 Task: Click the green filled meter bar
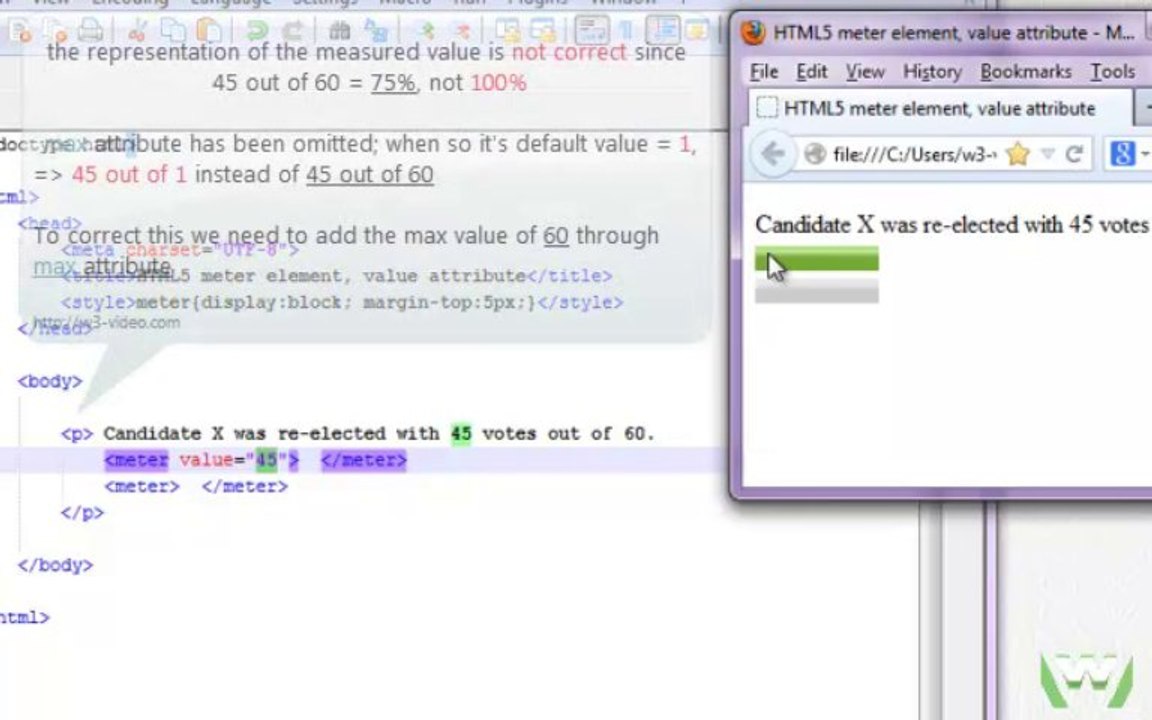[816, 259]
